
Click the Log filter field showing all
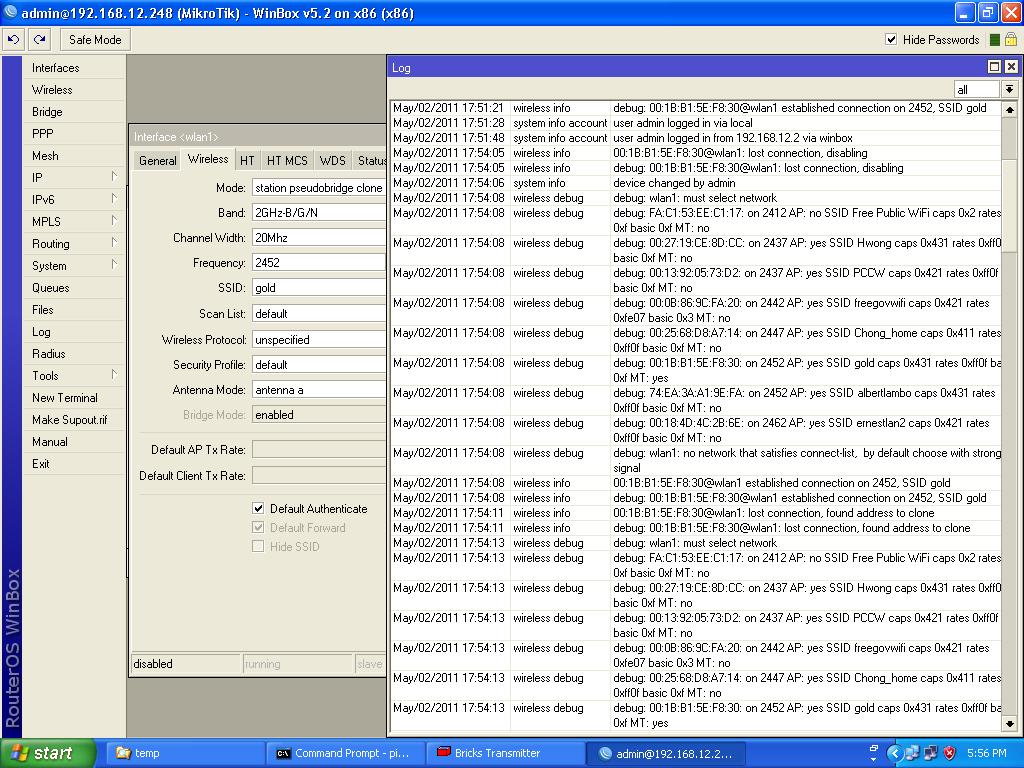pos(976,89)
